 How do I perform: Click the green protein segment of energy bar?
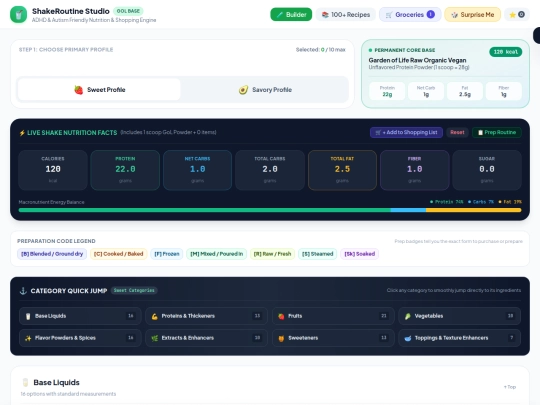205,210
